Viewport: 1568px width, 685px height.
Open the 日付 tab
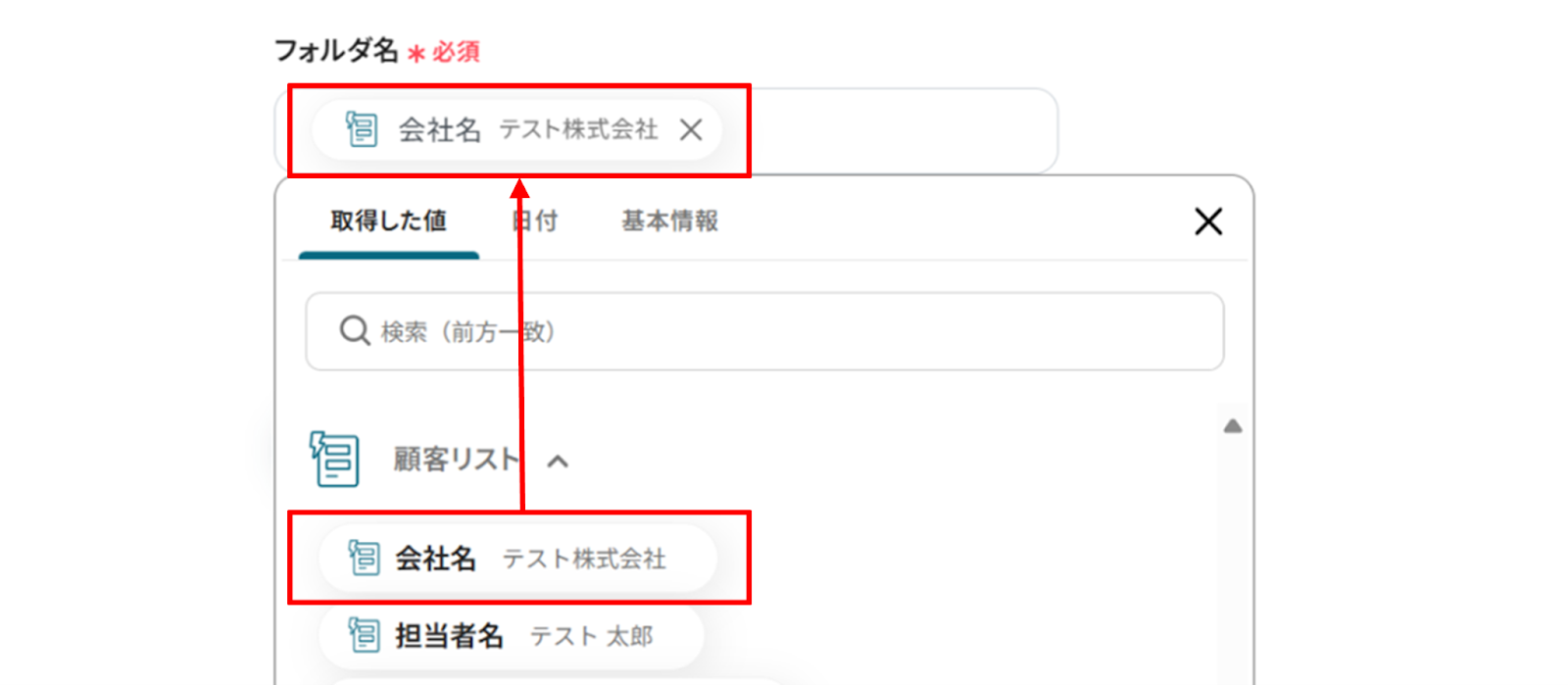536,221
